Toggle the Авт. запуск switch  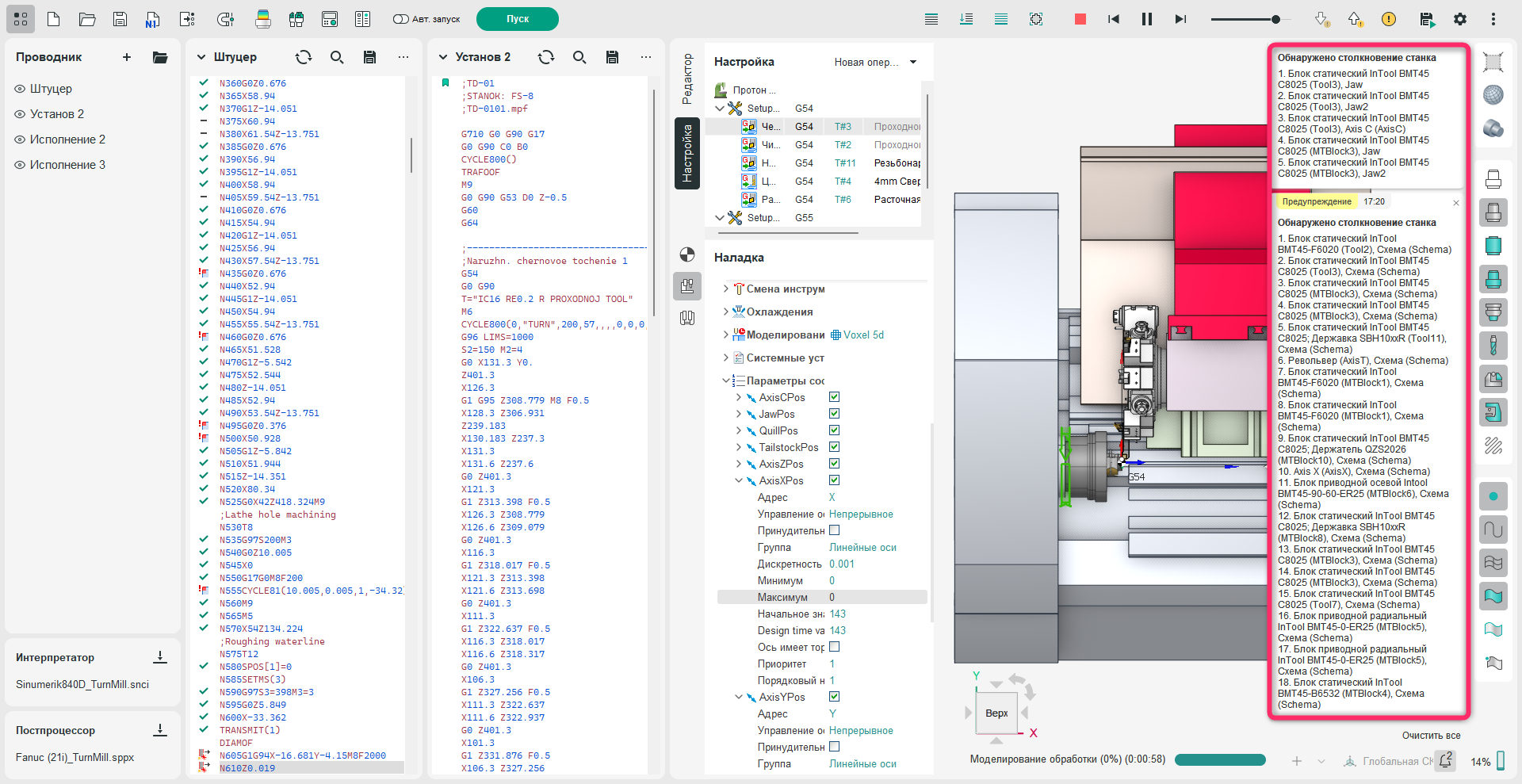coord(401,19)
